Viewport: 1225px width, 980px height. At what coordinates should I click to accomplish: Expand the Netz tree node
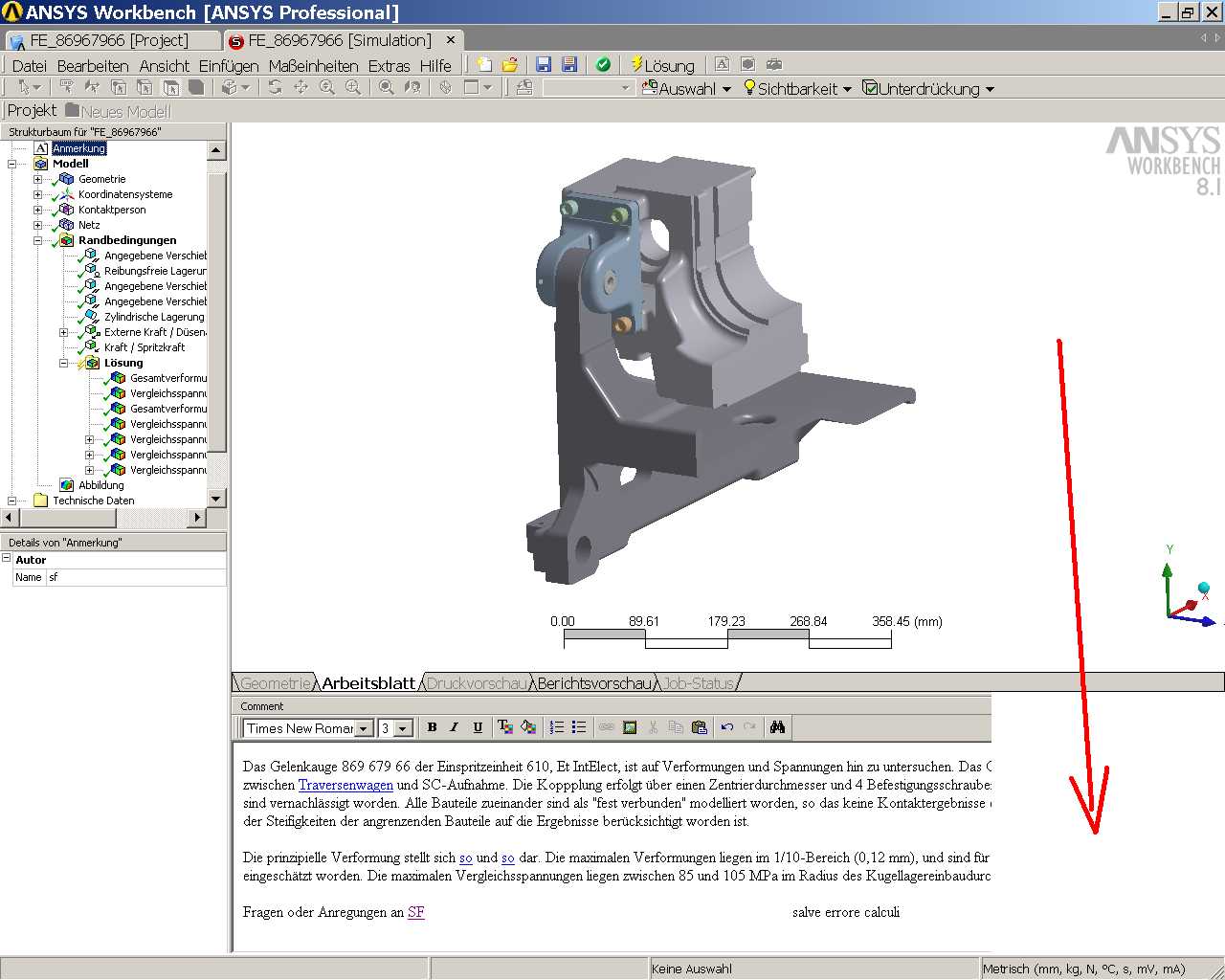click(38, 225)
